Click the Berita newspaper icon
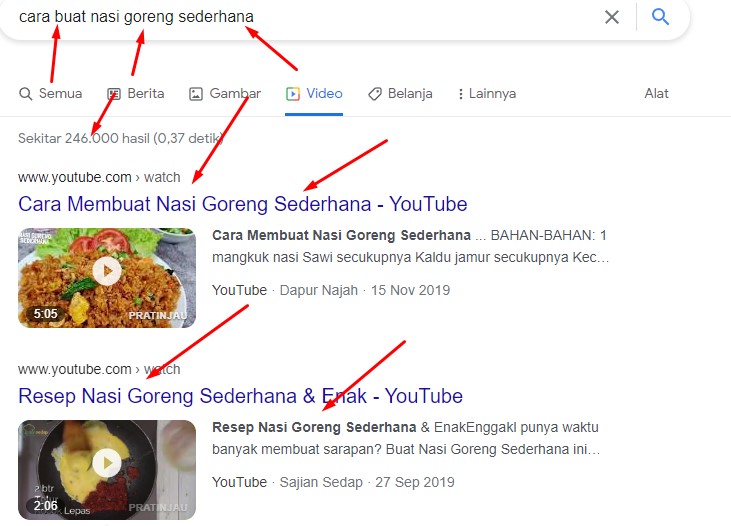This screenshot has width=731, height=526. 114,94
